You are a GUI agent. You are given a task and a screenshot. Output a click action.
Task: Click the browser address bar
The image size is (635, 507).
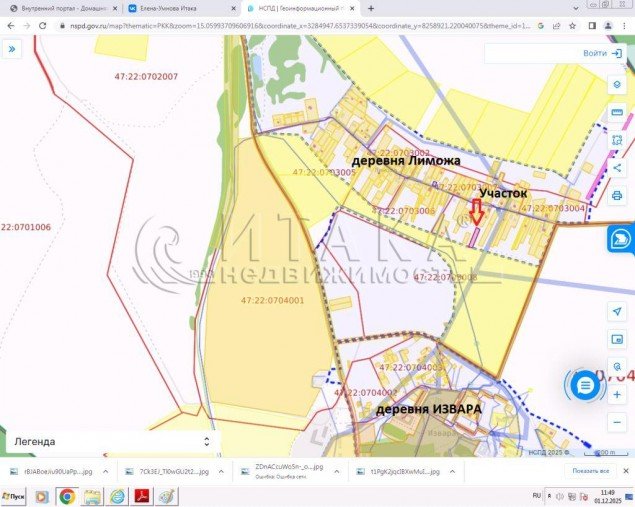click(x=300, y=26)
